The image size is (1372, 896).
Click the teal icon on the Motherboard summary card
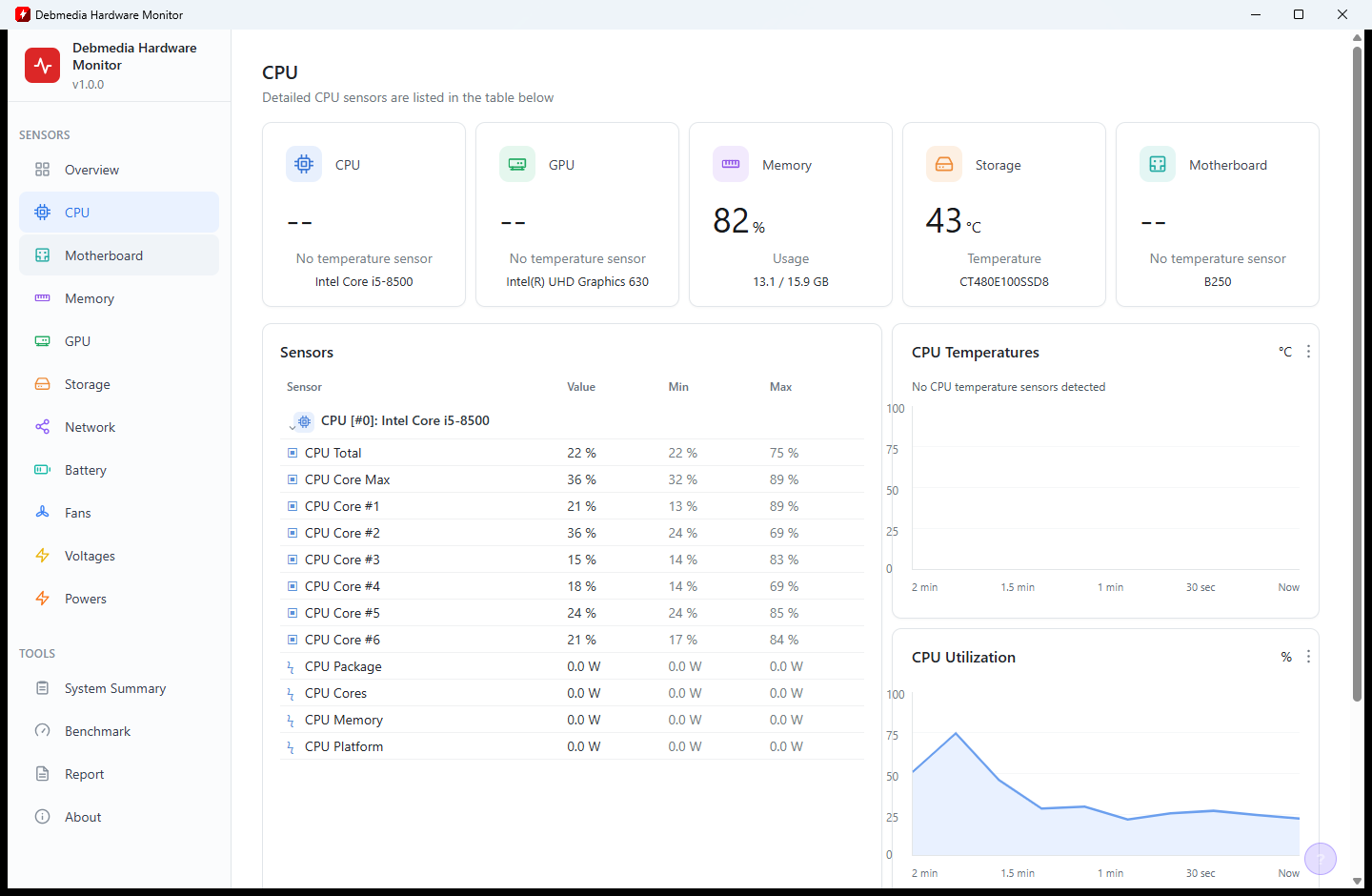(1158, 164)
